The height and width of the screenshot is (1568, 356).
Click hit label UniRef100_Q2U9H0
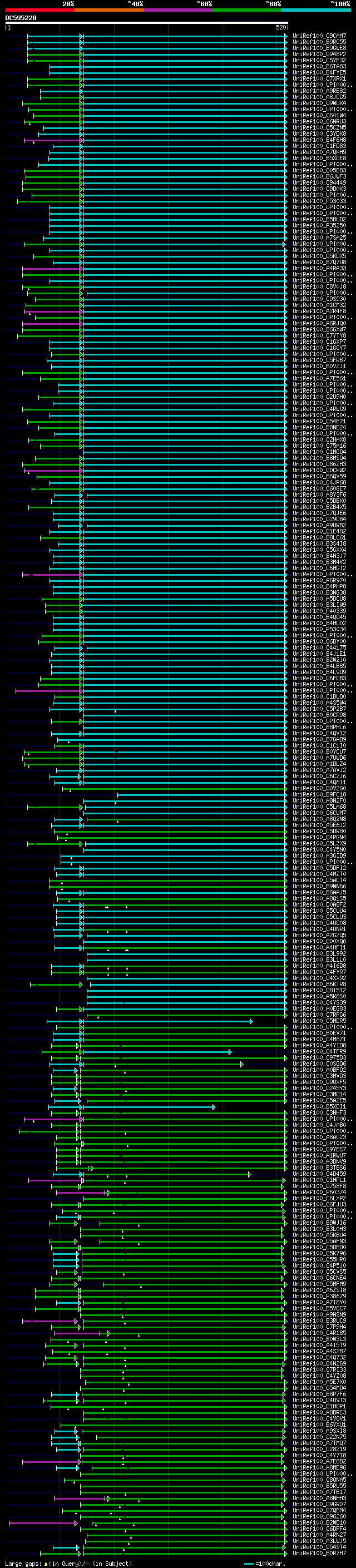point(319,397)
